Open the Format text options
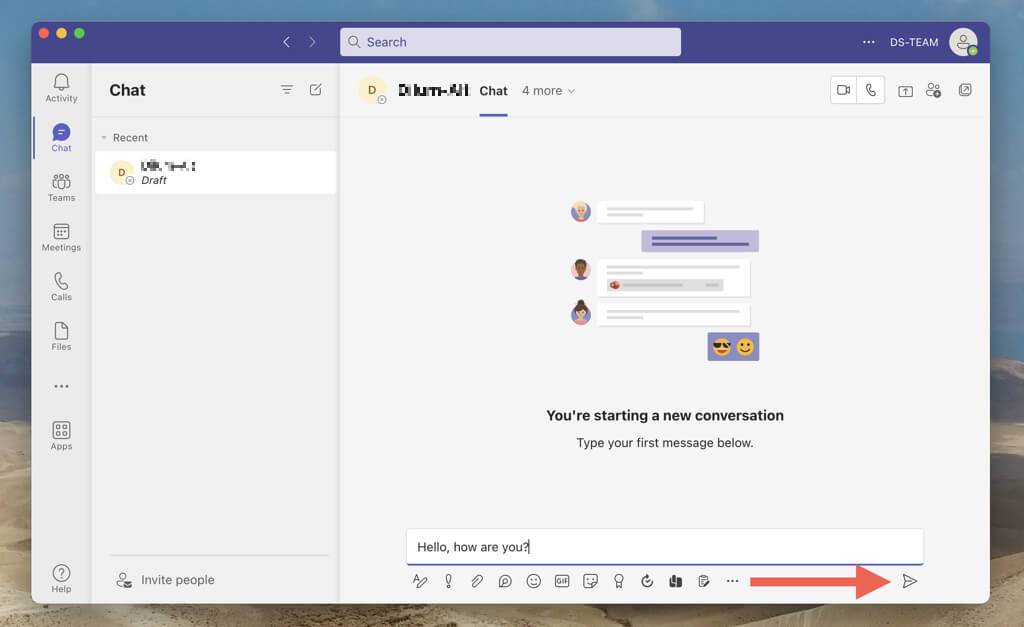This screenshot has height=627, width=1024. coord(419,581)
